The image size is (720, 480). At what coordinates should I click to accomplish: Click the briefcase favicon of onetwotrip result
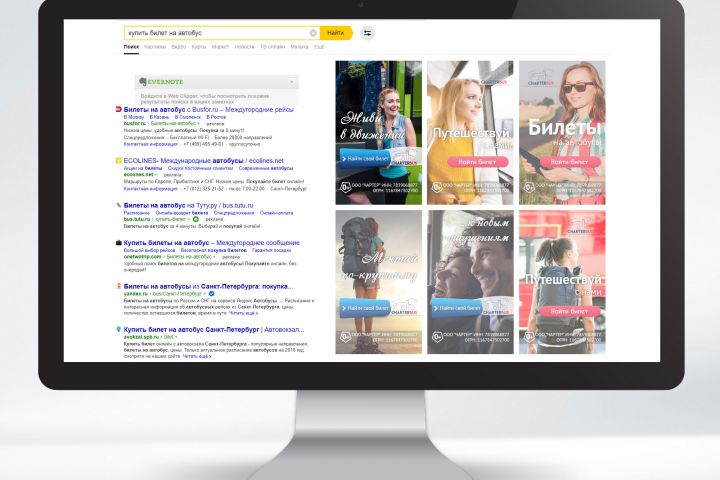118,243
